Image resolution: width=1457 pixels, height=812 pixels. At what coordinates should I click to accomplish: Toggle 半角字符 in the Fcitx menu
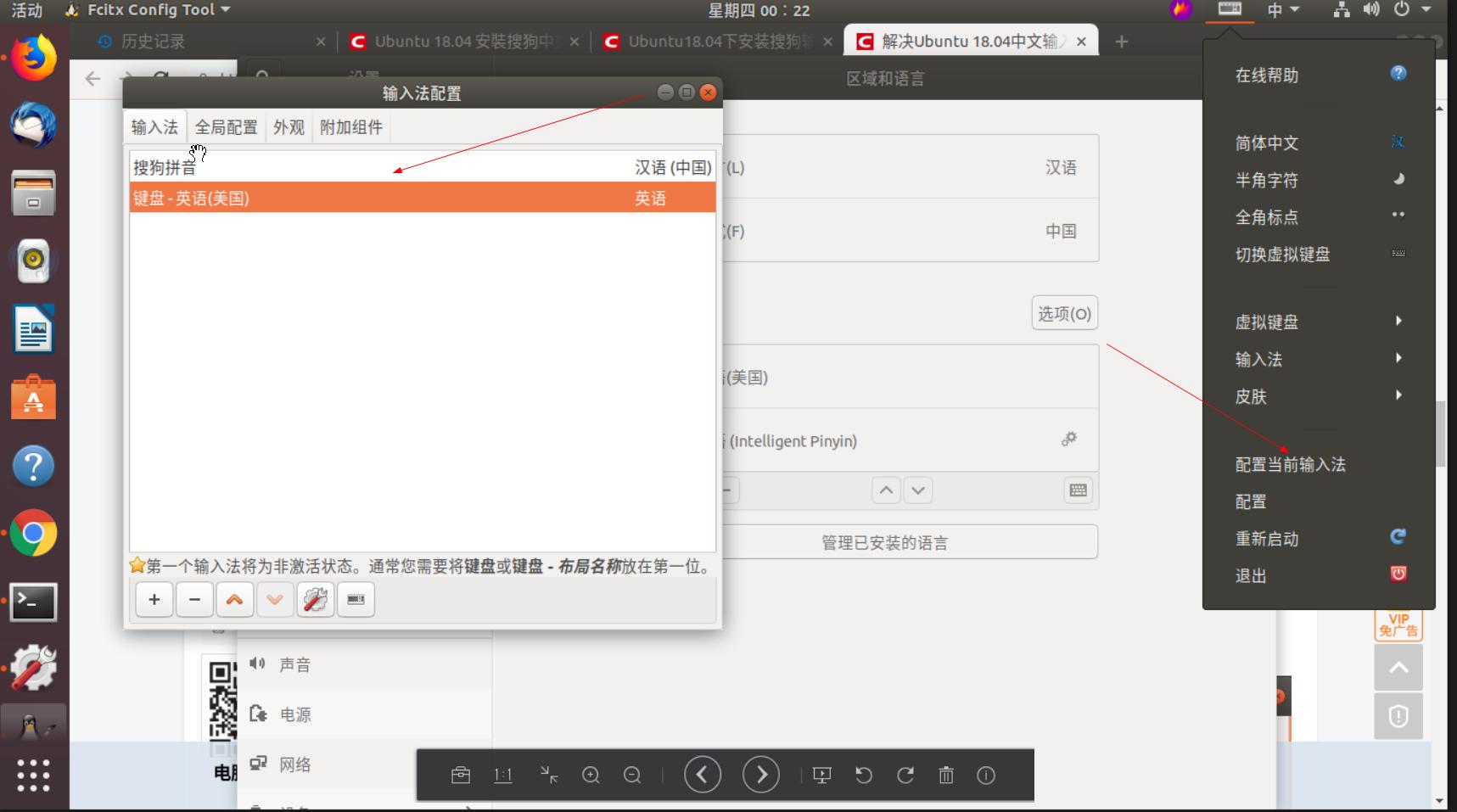tap(1267, 180)
